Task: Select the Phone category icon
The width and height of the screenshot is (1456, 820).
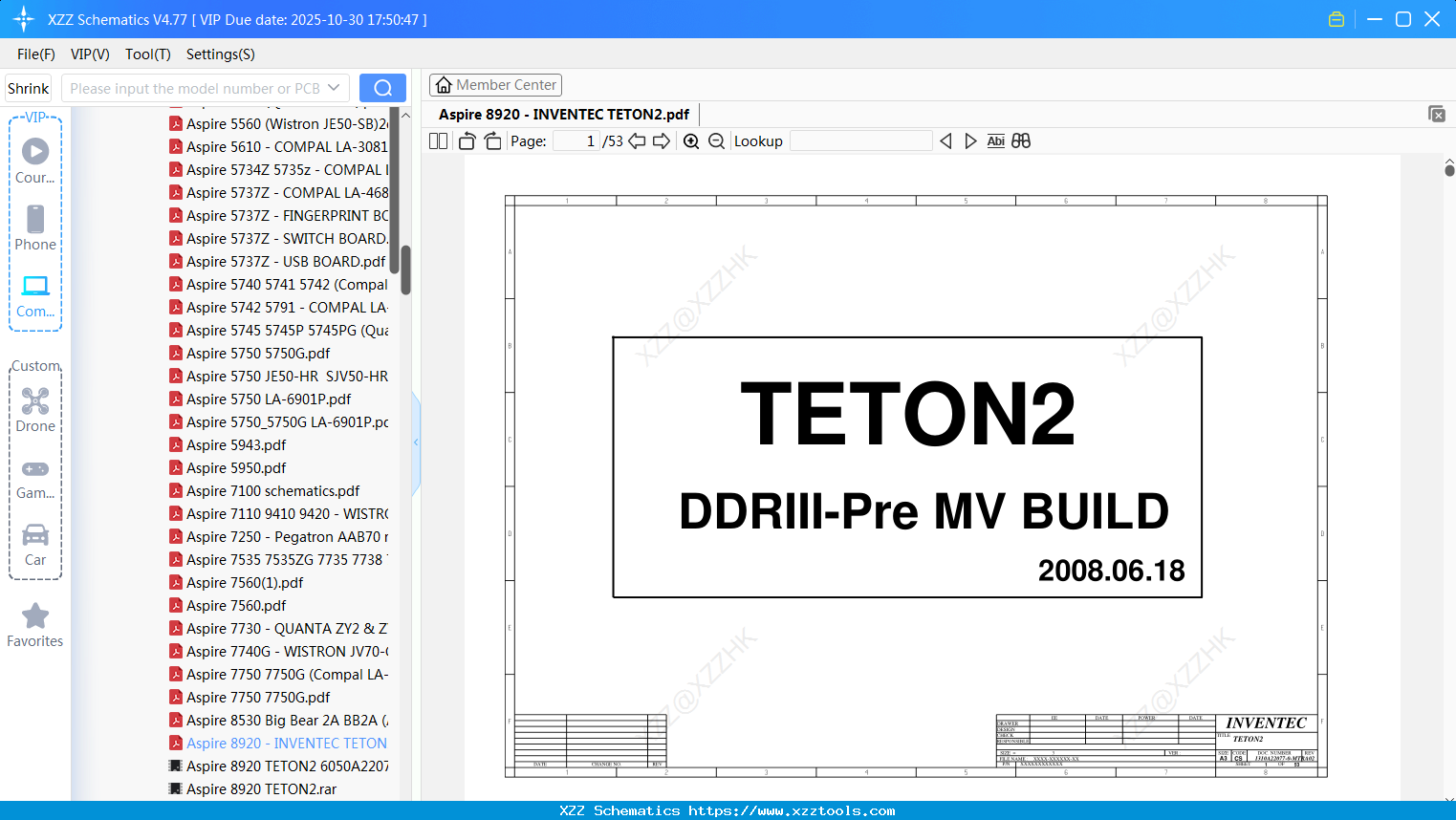Action: click(35, 228)
